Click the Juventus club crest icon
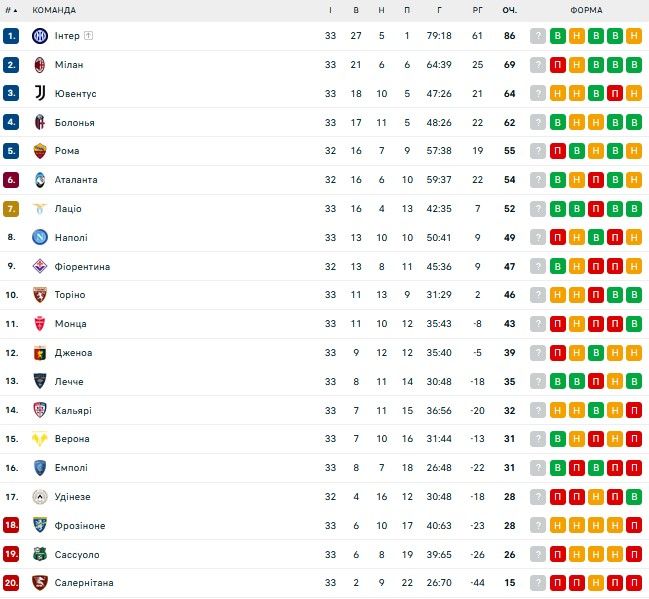 (40, 94)
